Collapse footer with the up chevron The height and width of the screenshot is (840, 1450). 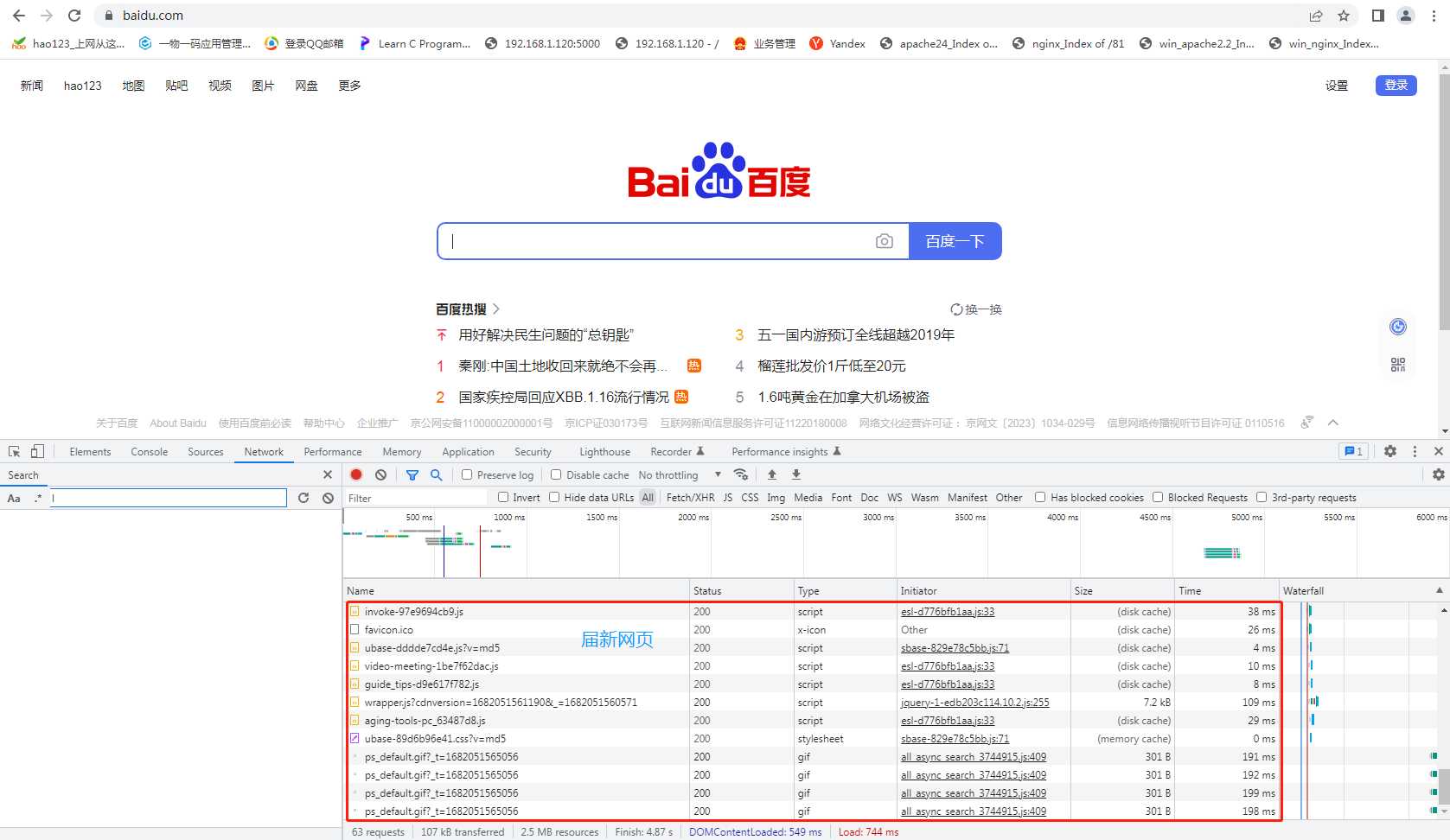(1333, 423)
